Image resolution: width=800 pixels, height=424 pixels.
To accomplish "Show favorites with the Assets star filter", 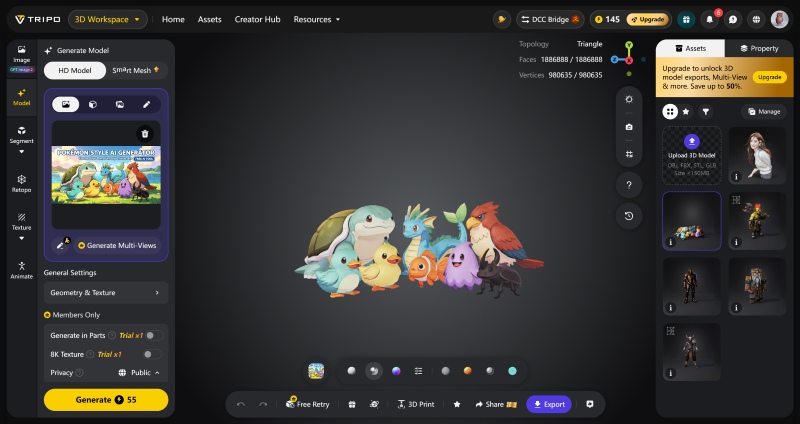I will (686, 111).
